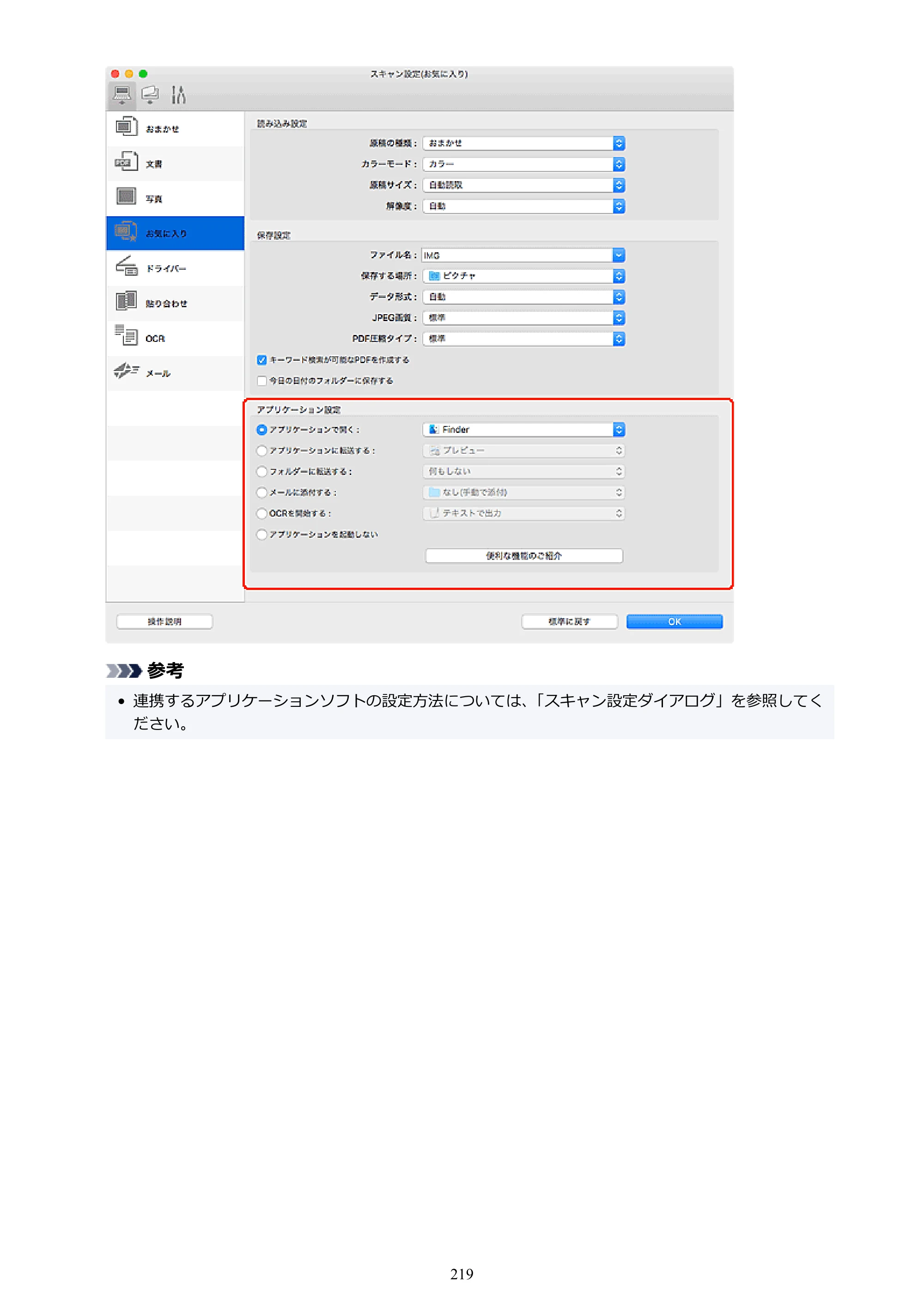Open the カラーモード dropdown

tap(524, 164)
